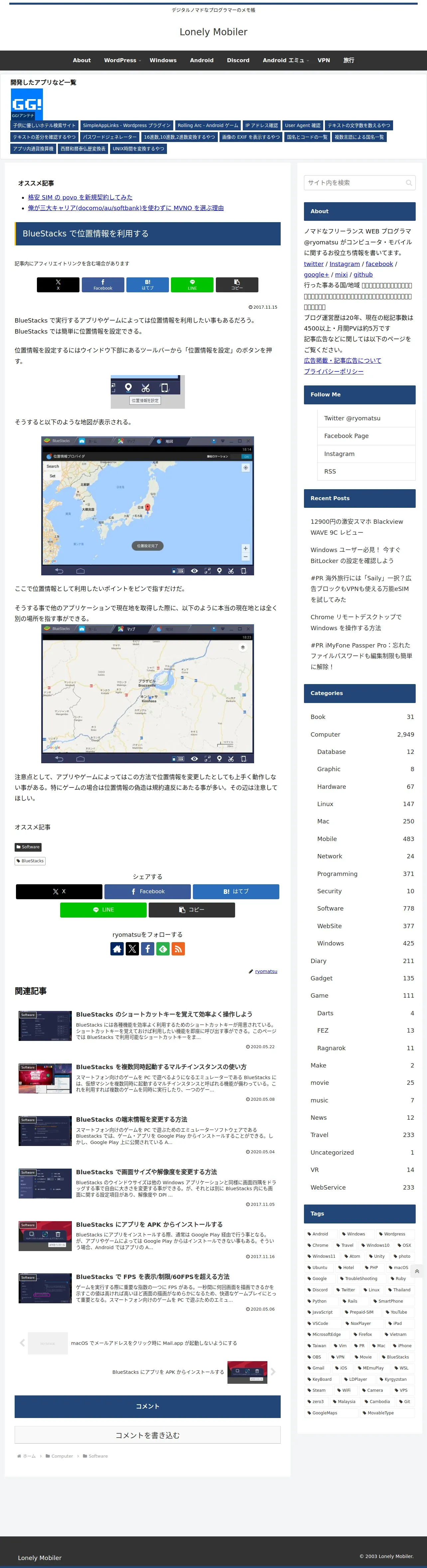Click green feedly follow icon

coord(163,948)
